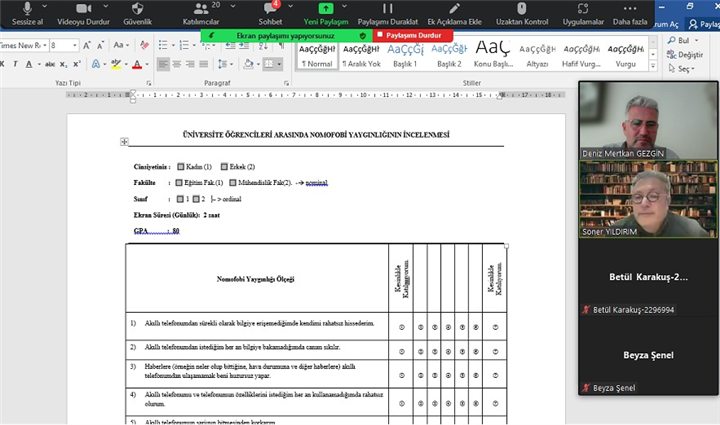
Task: Apply the Aralık Yok style
Action: 361,56
